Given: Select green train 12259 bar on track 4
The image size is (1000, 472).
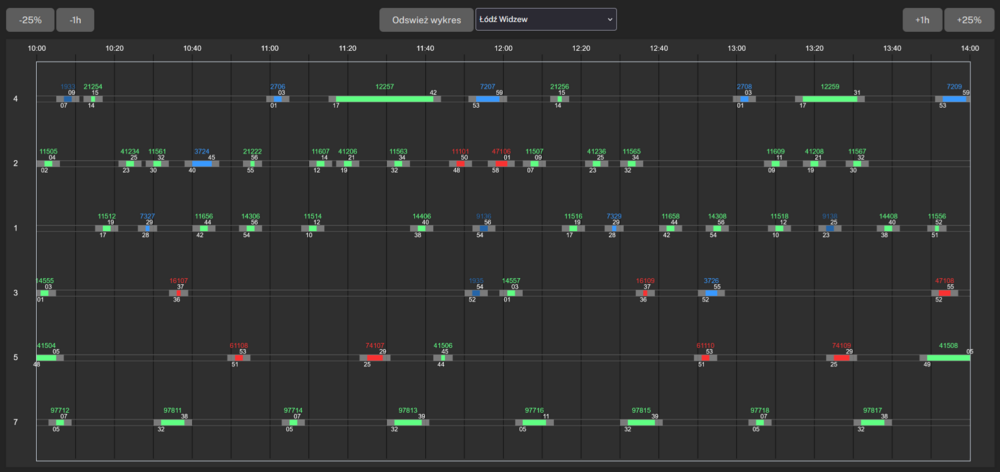Looking at the screenshot, I should 830,99.
